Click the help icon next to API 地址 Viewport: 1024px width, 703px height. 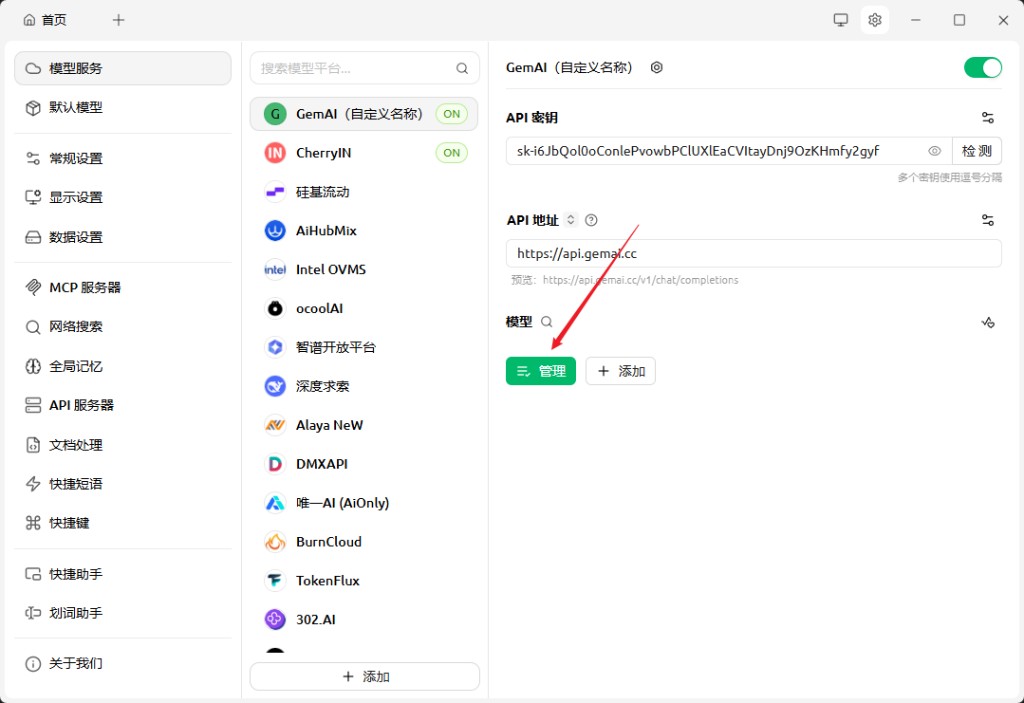pyautogui.click(x=591, y=220)
